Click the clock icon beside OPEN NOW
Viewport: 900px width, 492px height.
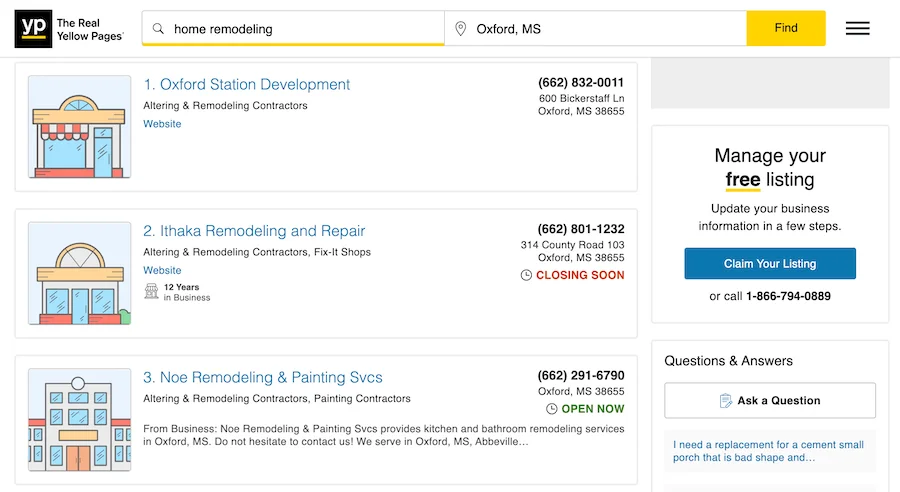[x=552, y=409]
